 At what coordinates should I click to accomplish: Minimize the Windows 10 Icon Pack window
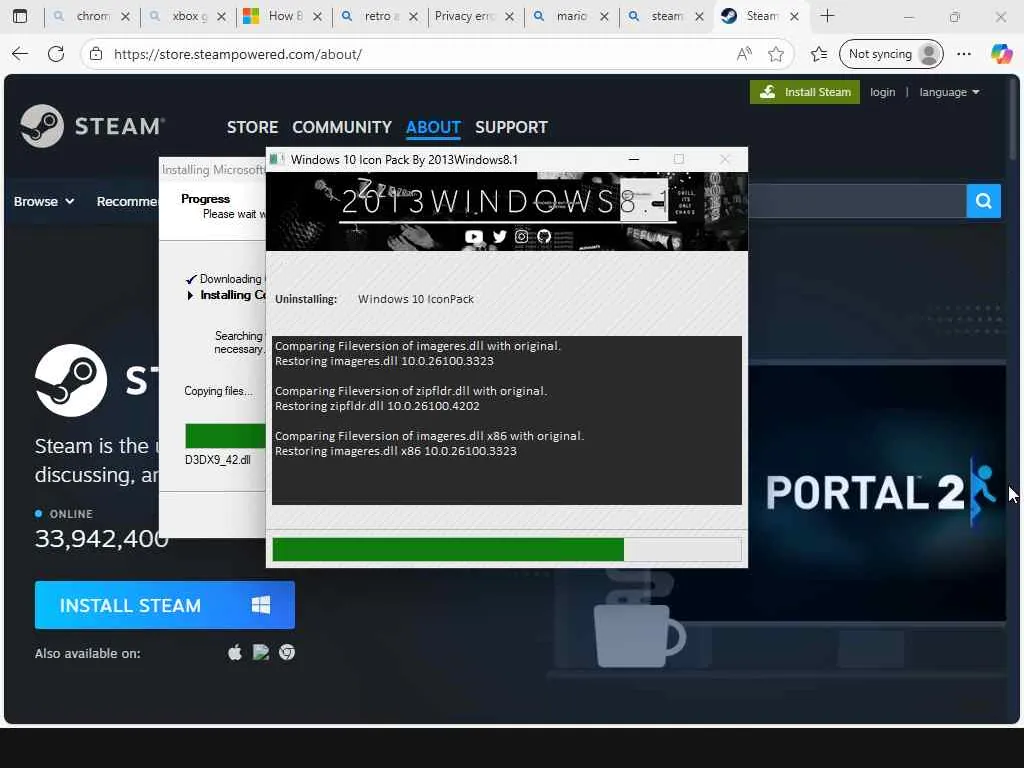[x=633, y=159]
